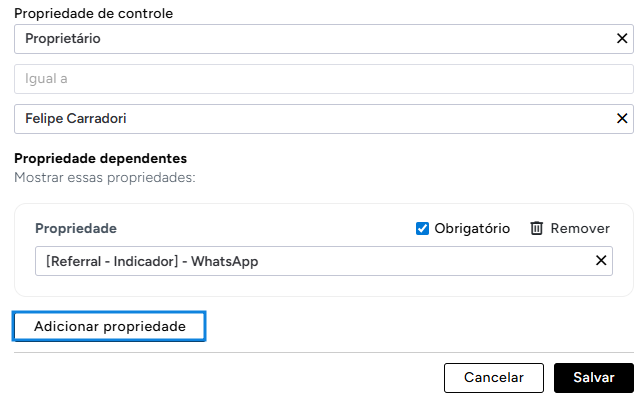Click the Remover text link
644x419 pixels.
pyautogui.click(x=580, y=228)
